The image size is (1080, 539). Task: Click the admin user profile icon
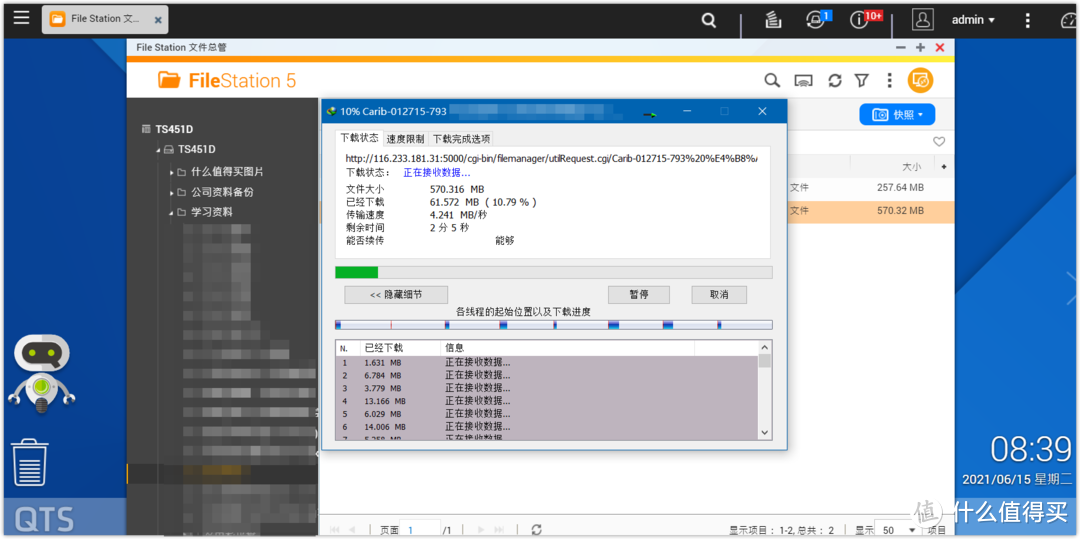[x=922, y=20]
